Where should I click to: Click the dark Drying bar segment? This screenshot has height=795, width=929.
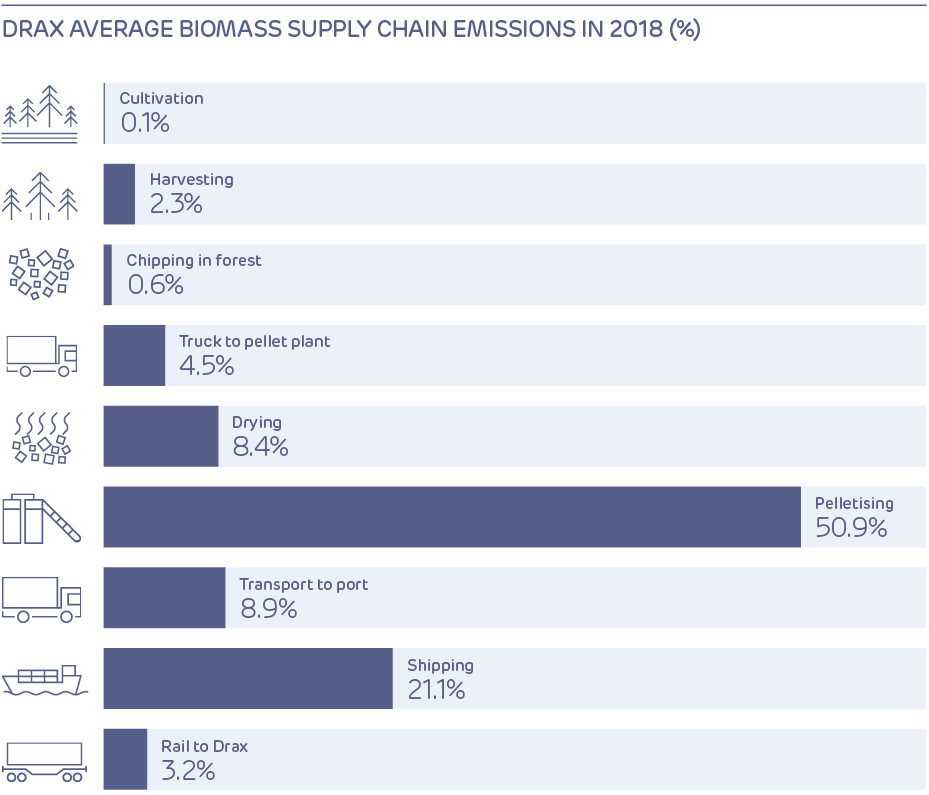click(161, 436)
